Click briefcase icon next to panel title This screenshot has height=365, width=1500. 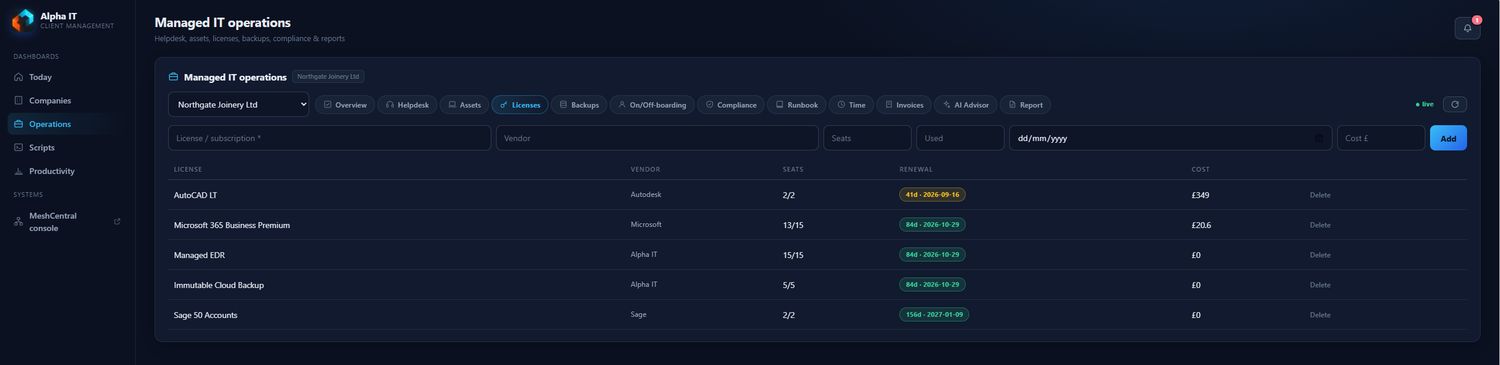[x=173, y=77]
